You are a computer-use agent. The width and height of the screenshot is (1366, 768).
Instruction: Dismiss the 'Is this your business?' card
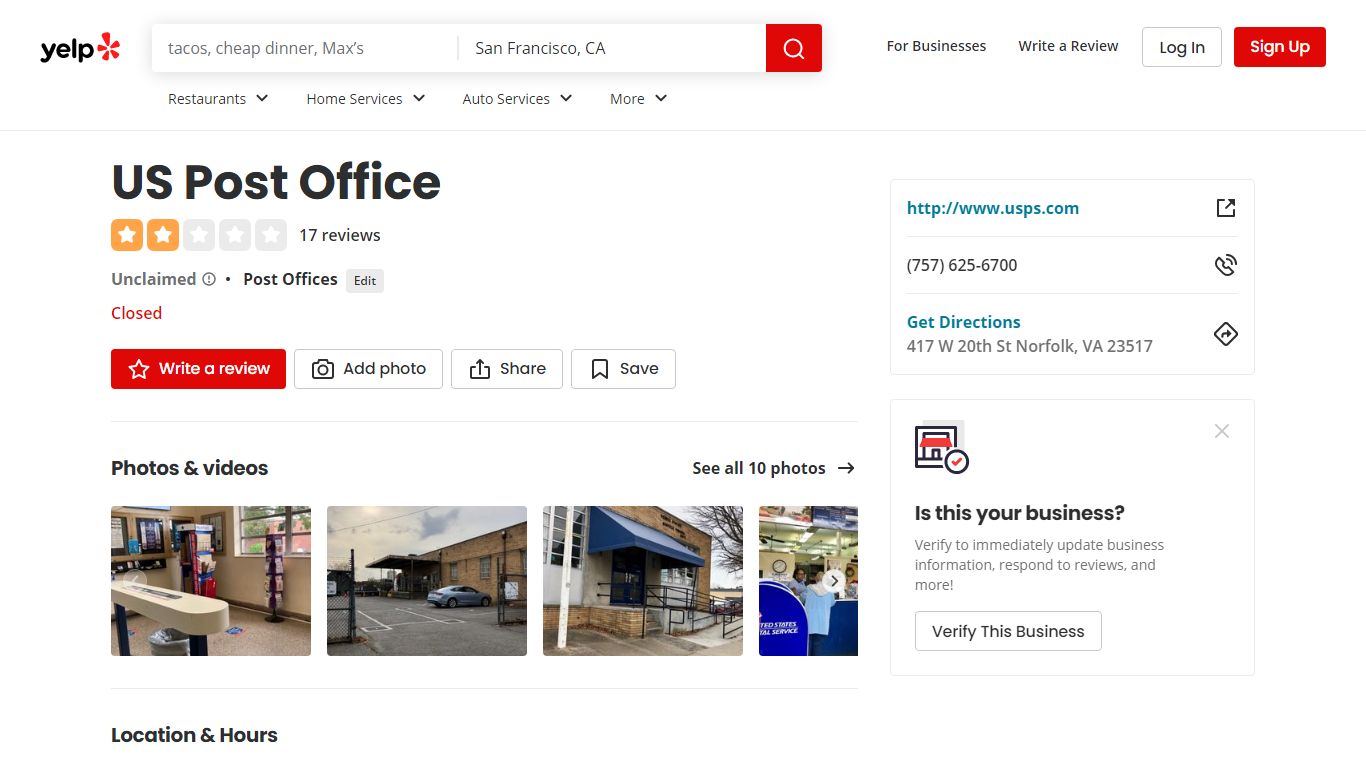1222,431
